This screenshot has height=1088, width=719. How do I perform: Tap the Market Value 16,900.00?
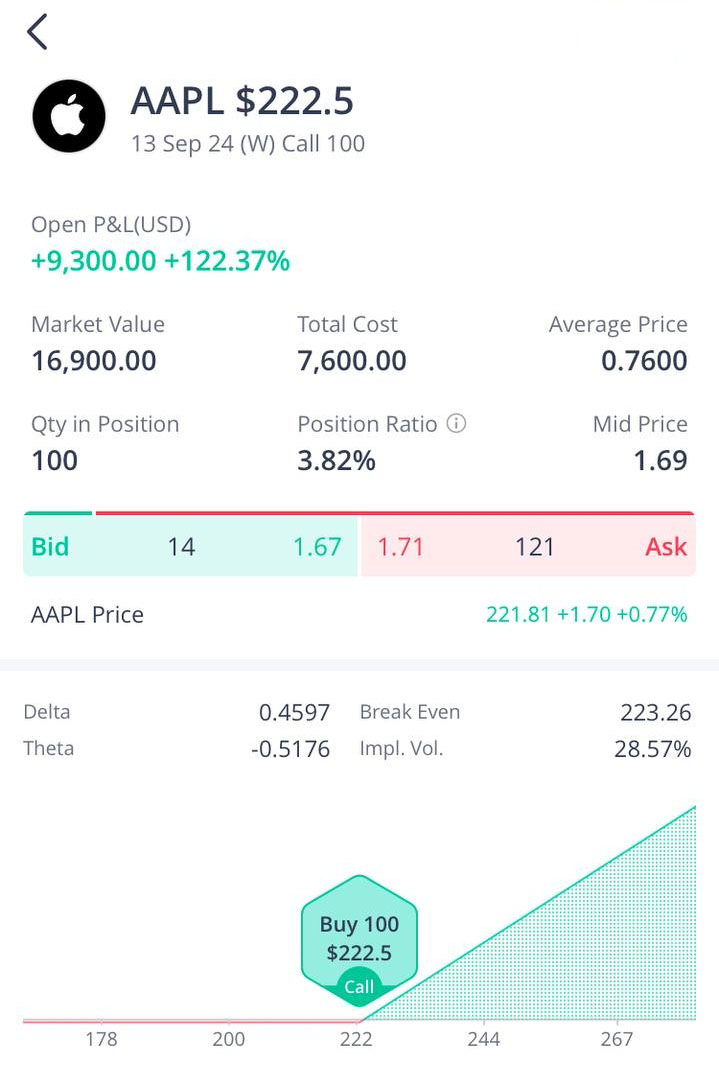tap(94, 361)
